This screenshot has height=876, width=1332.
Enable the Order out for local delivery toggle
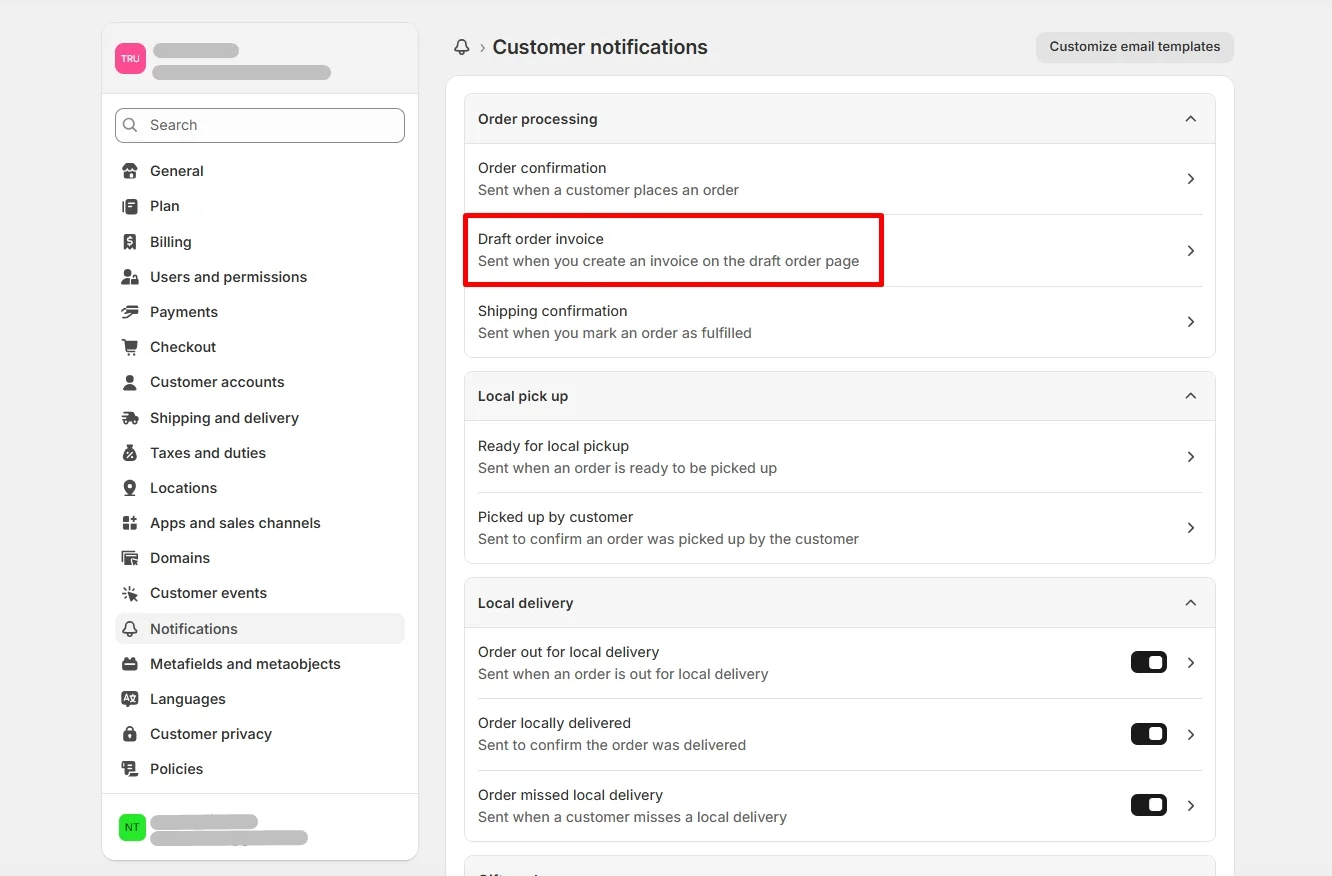click(1148, 662)
